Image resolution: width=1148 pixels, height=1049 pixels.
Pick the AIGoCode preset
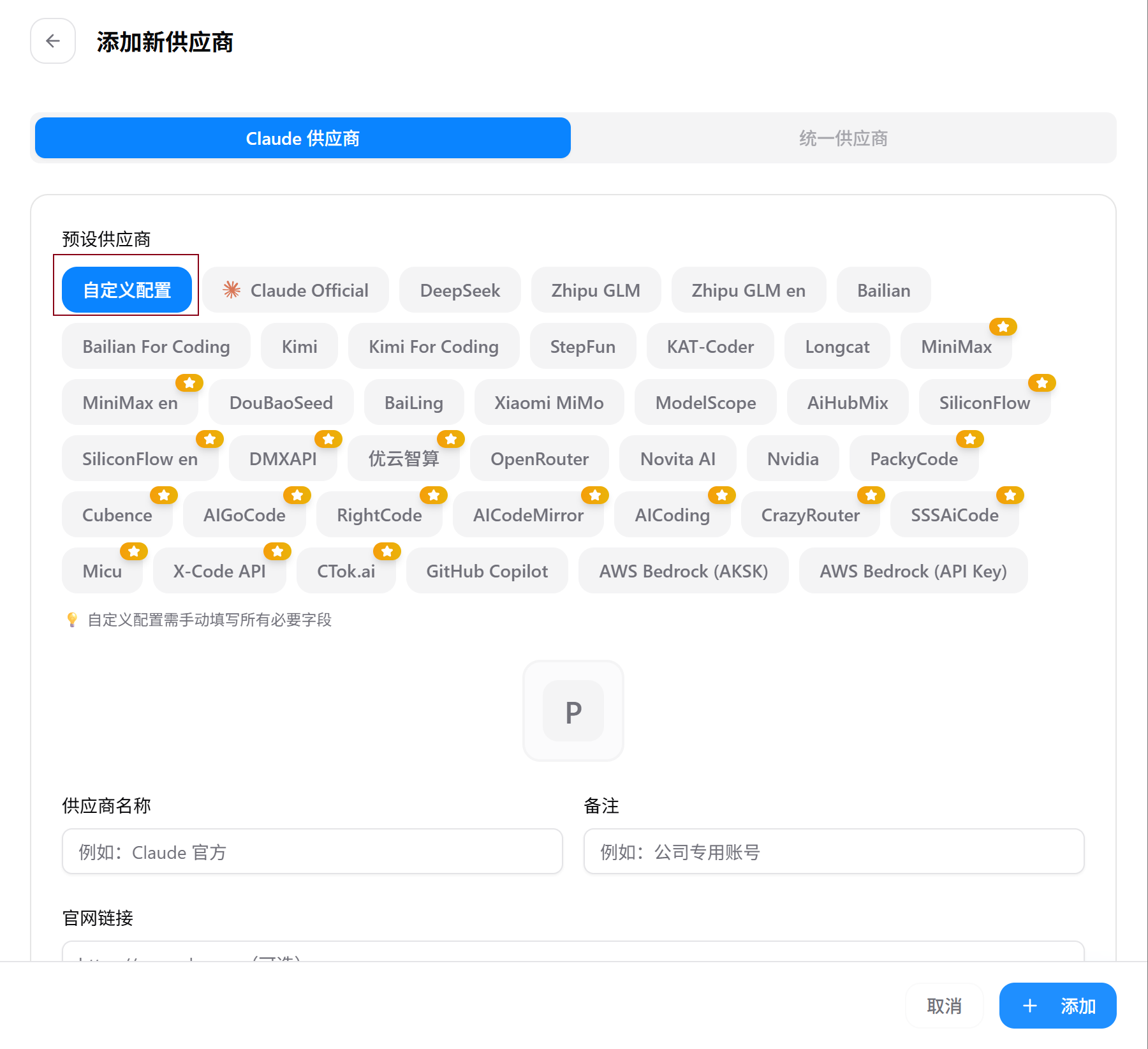244,515
